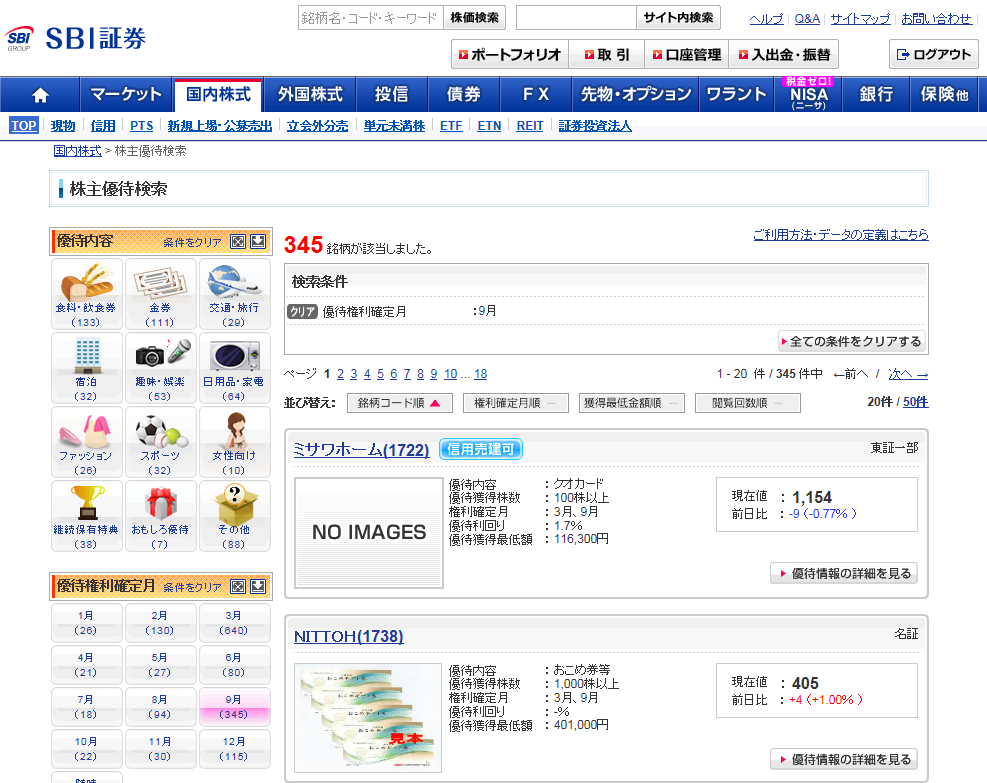987x783 pixels.
Task: Select the 女性向け category icon
Action: click(234, 442)
